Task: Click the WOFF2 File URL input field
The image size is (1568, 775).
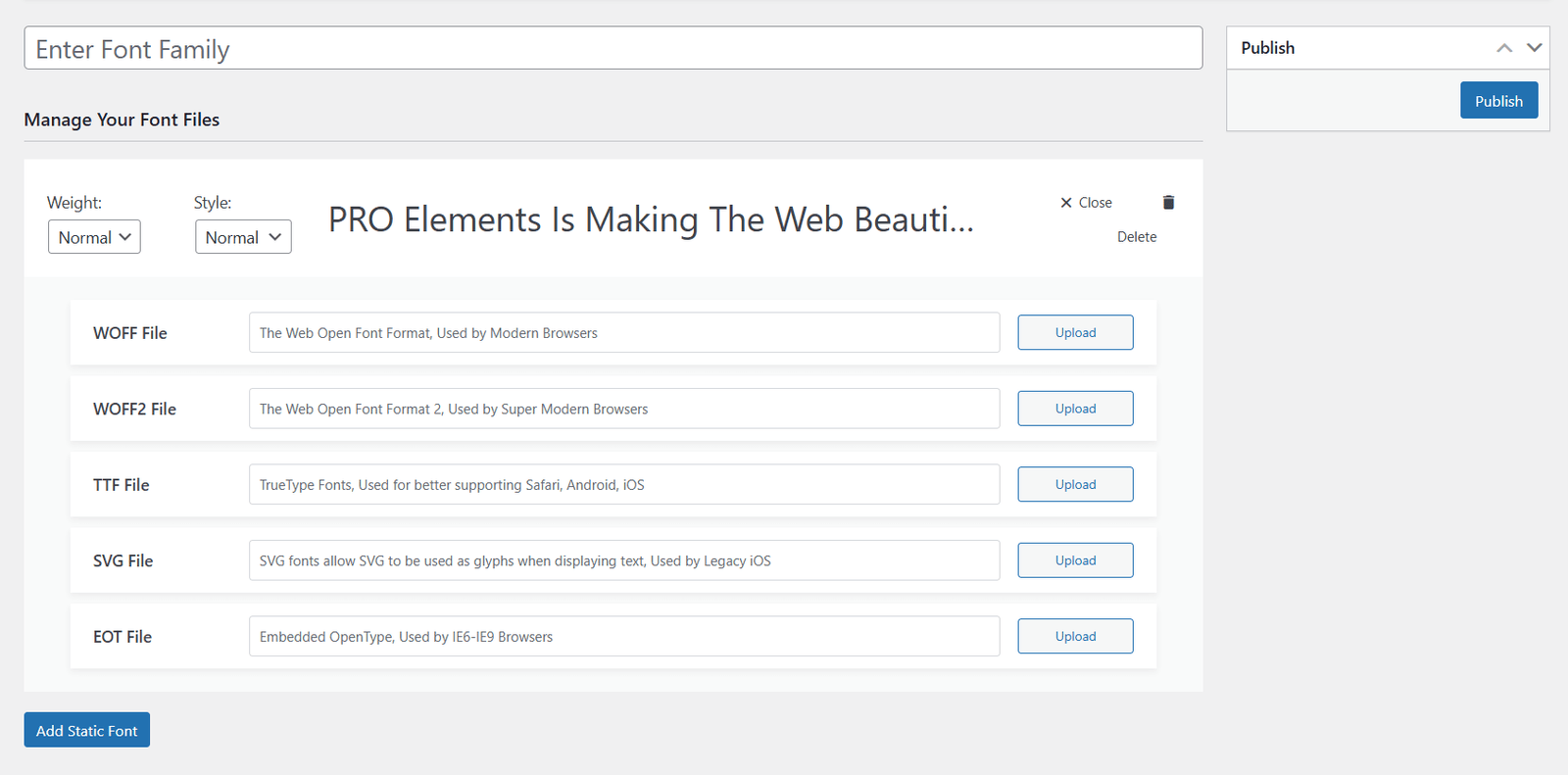Action: click(x=624, y=409)
